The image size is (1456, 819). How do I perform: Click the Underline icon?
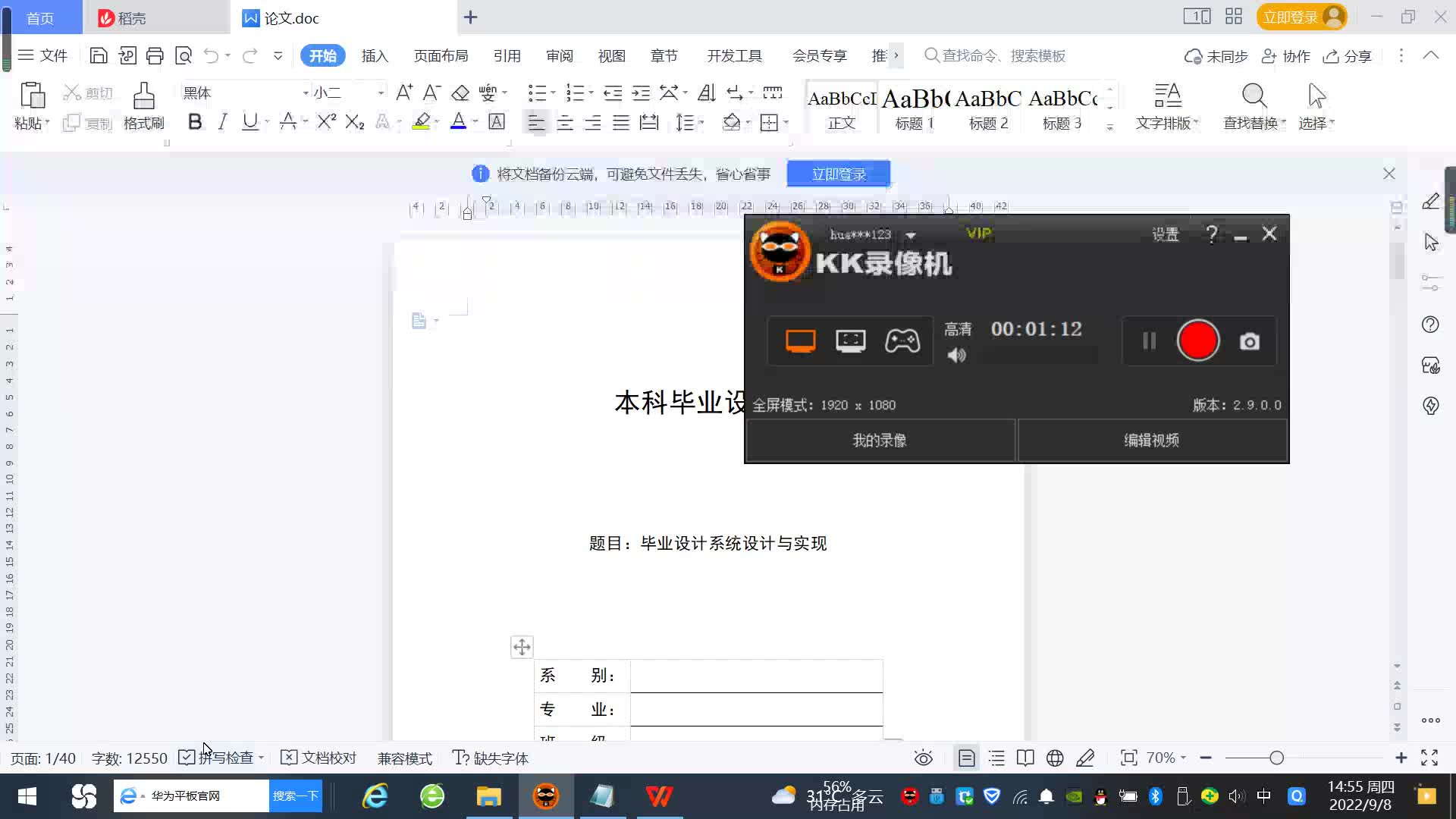pos(249,122)
